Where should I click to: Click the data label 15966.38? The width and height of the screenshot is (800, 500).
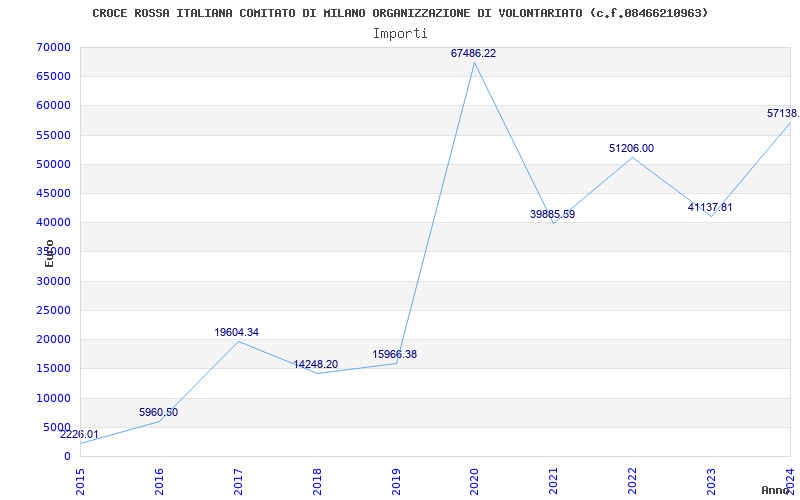(394, 354)
